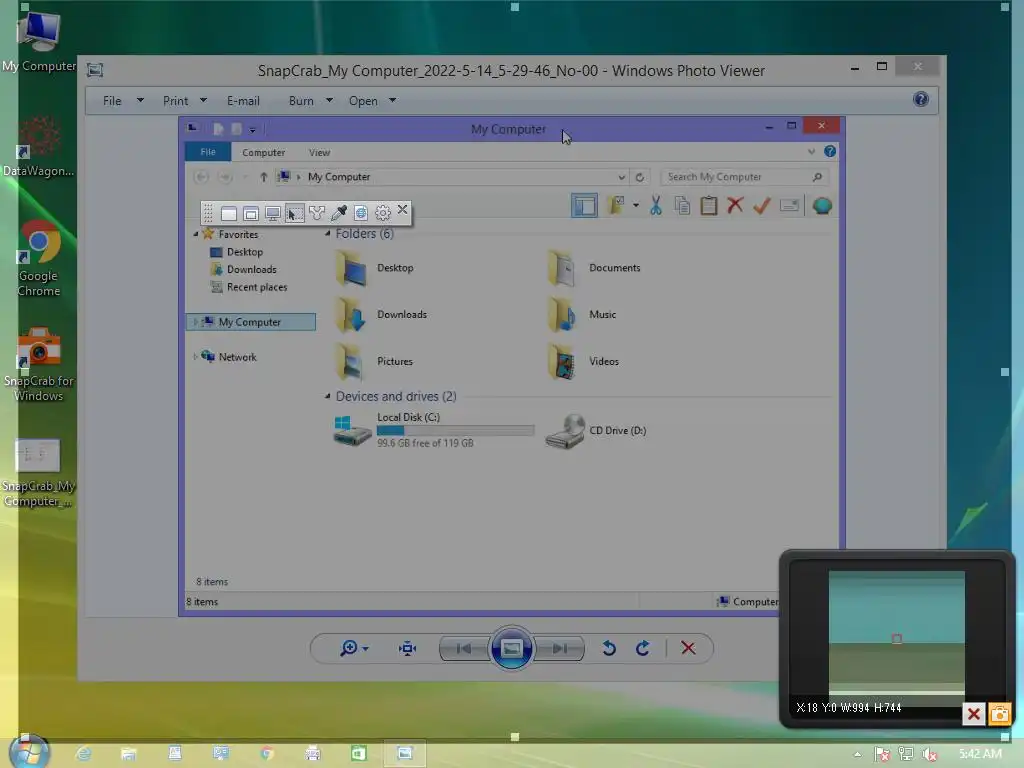
Task: Select pictured Recent places in Favorites
Action: coord(257,287)
